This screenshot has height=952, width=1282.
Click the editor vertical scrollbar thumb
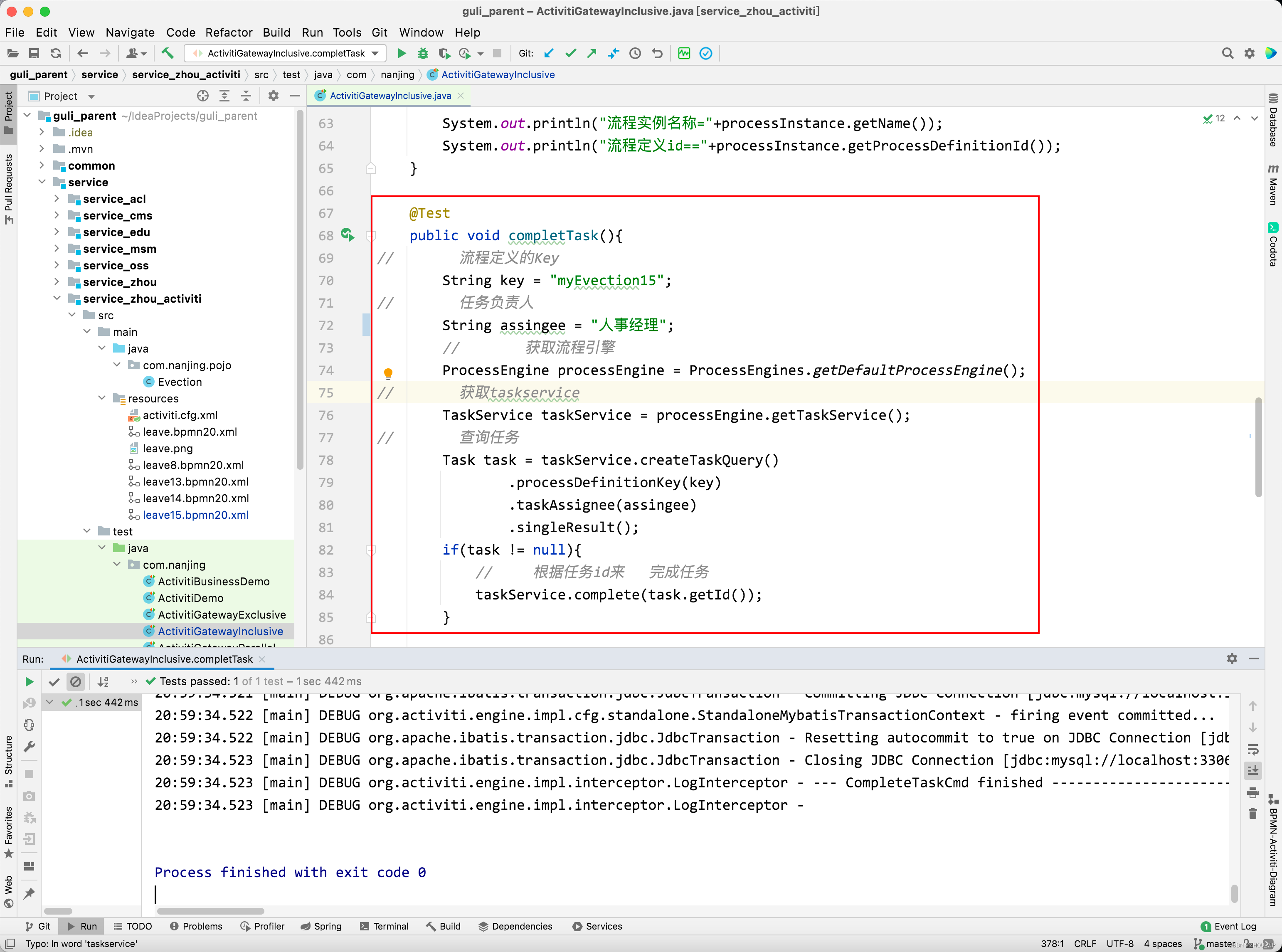(1258, 446)
